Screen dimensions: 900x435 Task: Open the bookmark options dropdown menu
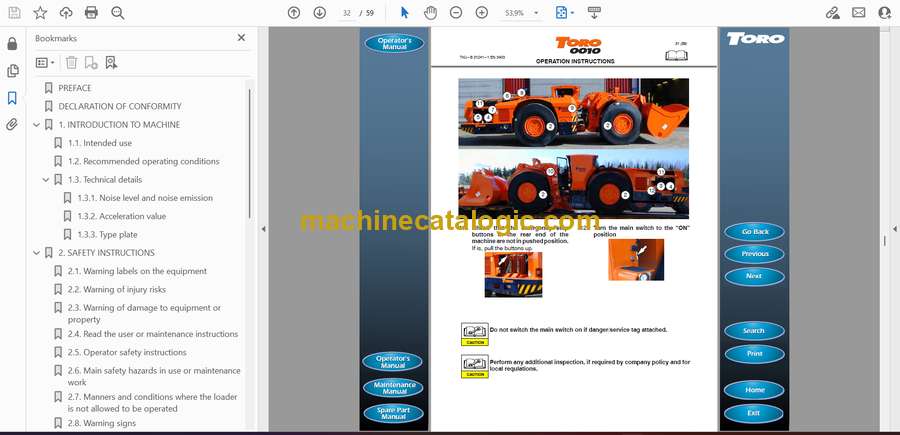(x=45, y=63)
